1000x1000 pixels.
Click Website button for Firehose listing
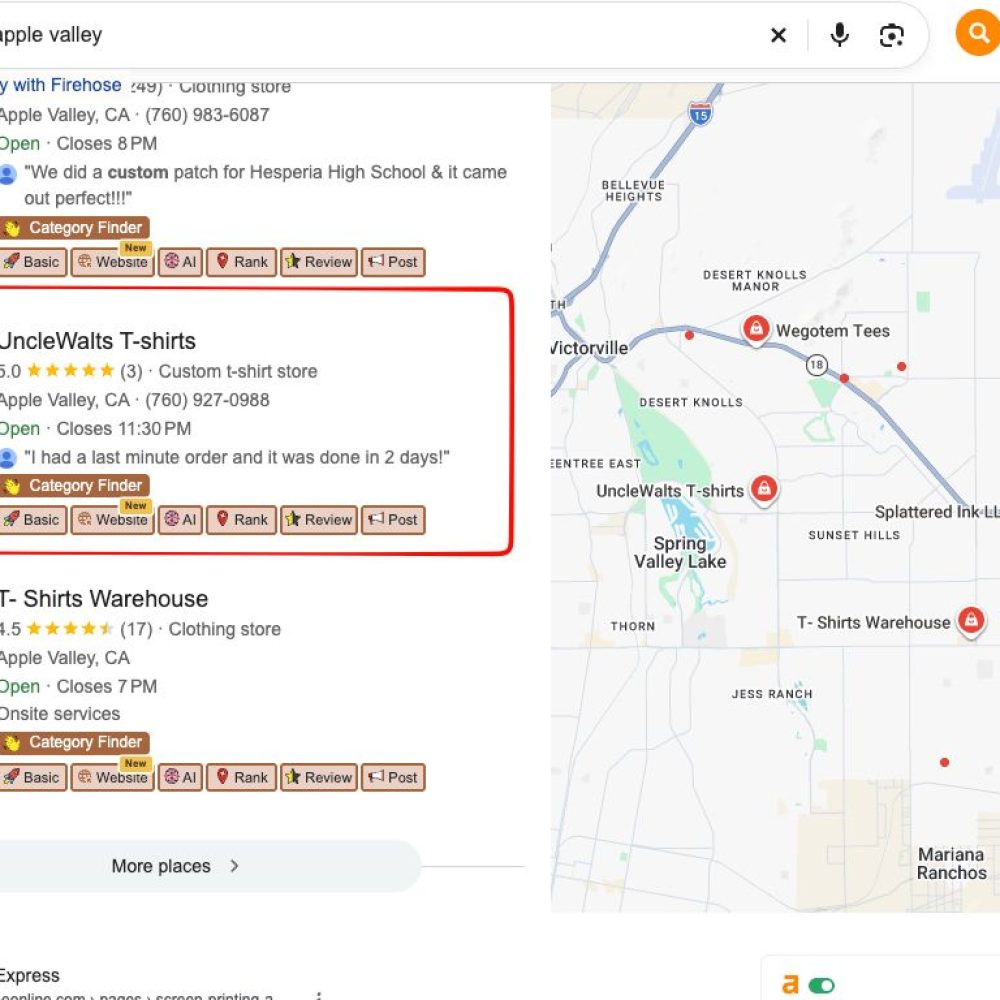[112, 262]
